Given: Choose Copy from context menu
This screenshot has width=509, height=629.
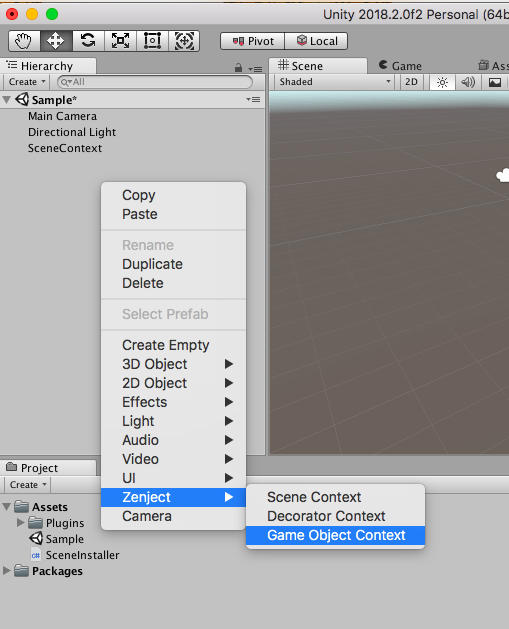Looking at the screenshot, I should pos(173,195).
